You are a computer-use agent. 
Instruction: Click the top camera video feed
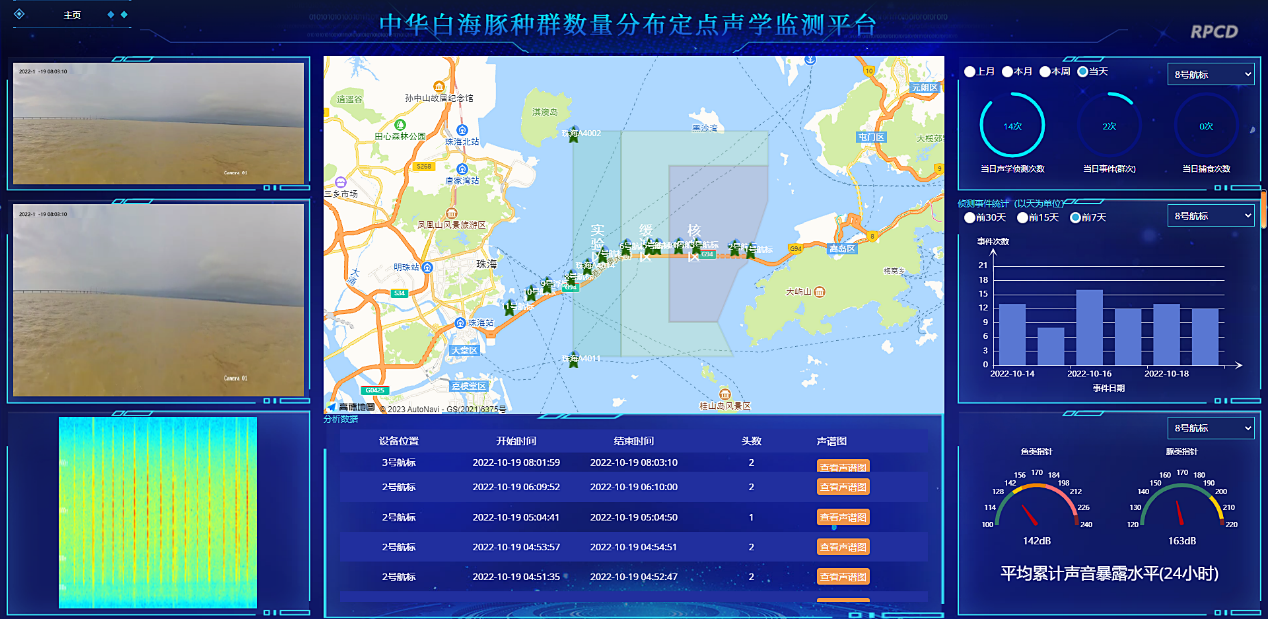pos(158,123)
